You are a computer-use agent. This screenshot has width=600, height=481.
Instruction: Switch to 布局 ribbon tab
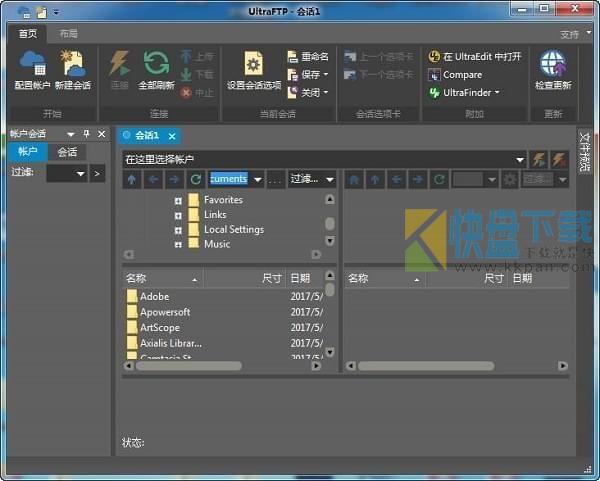69,34
